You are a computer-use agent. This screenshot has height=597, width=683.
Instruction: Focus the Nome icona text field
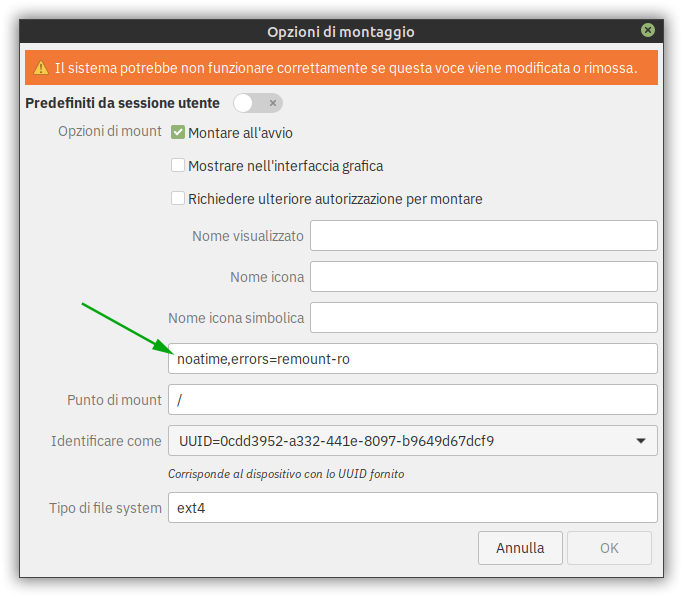click(x=484, y=277)
